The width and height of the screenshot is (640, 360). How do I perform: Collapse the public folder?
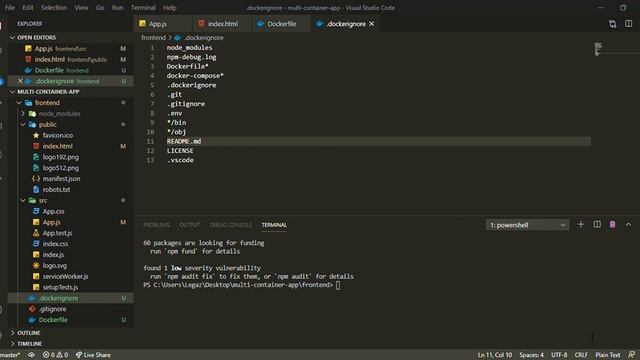pos(23,124)
